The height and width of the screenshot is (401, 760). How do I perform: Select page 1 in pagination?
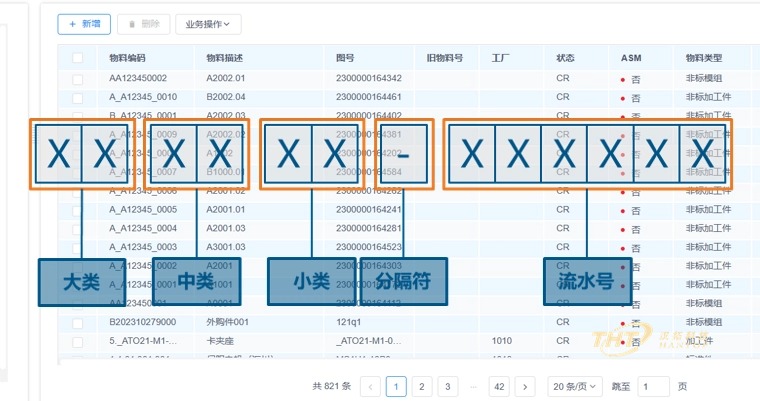(396, 386)
